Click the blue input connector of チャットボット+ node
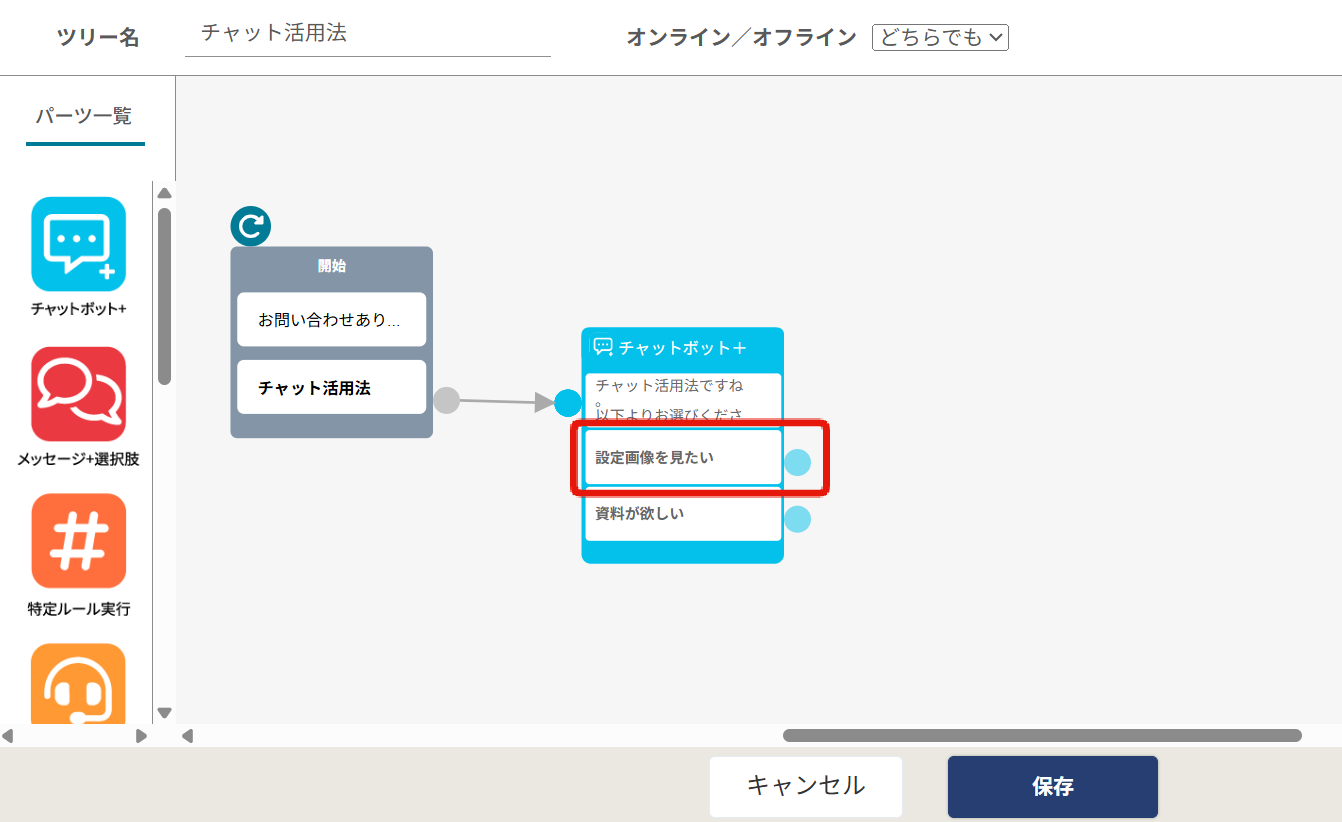1342x822 pixels. tap(568, 403)
